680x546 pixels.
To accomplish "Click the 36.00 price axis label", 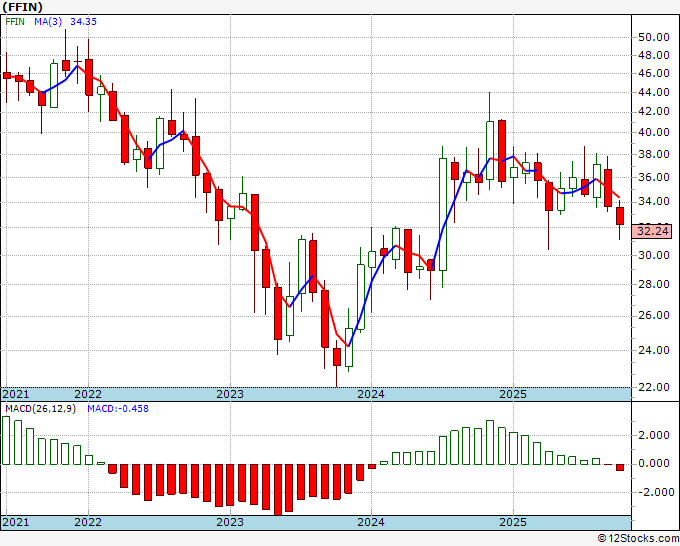I will [x=654, y=177].
